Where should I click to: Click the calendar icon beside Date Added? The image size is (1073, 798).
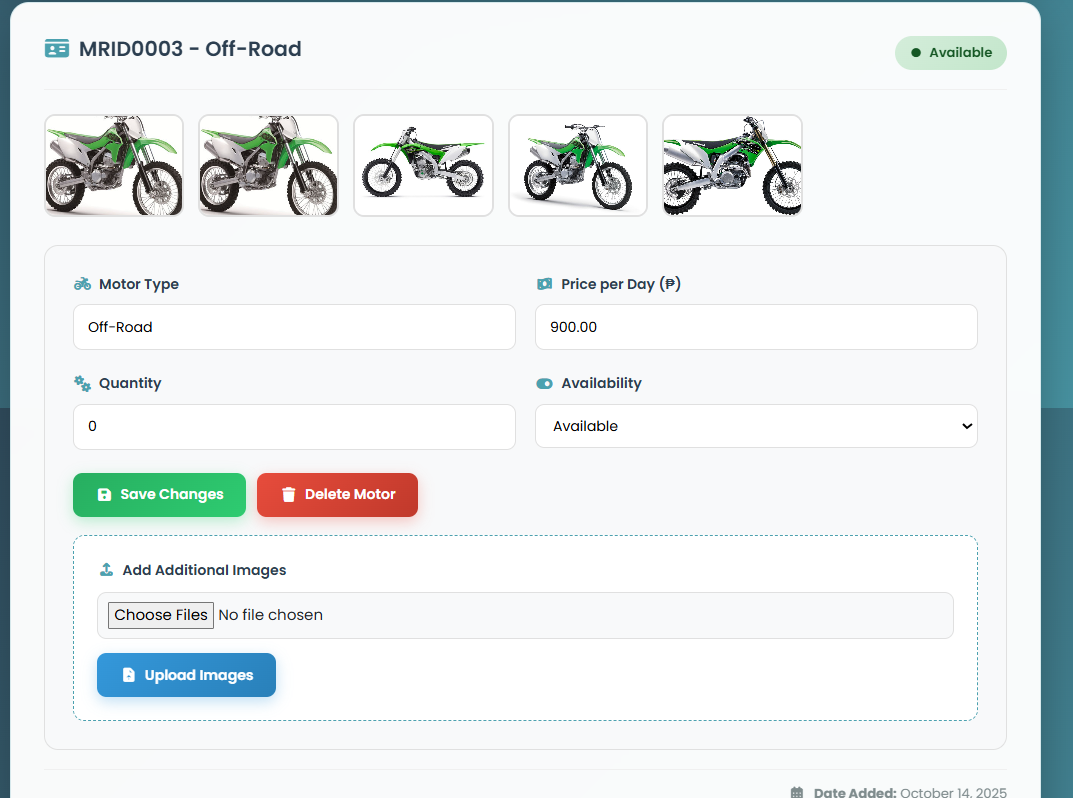(x=797, y=791)
